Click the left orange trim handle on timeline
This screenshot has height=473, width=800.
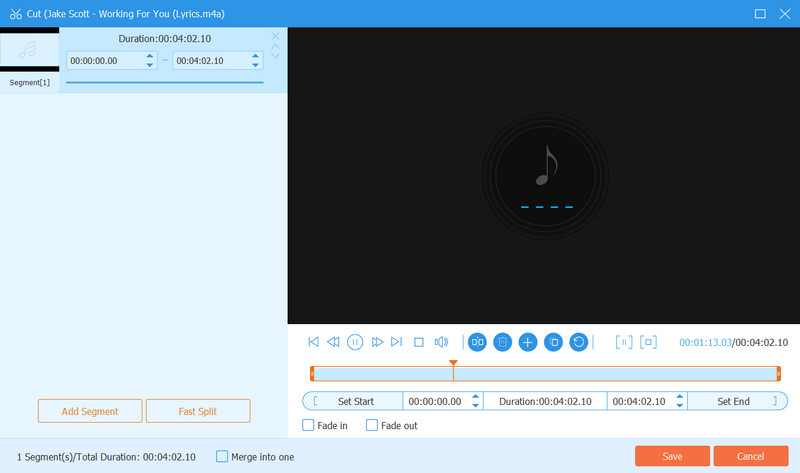(x=312, y=374)
